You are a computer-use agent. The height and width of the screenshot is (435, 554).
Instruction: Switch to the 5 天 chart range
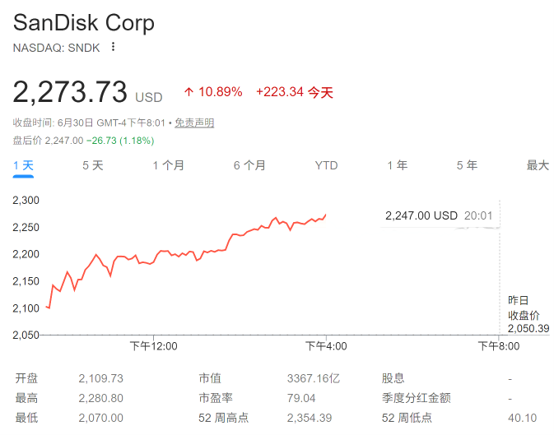(x=93, y=165)
